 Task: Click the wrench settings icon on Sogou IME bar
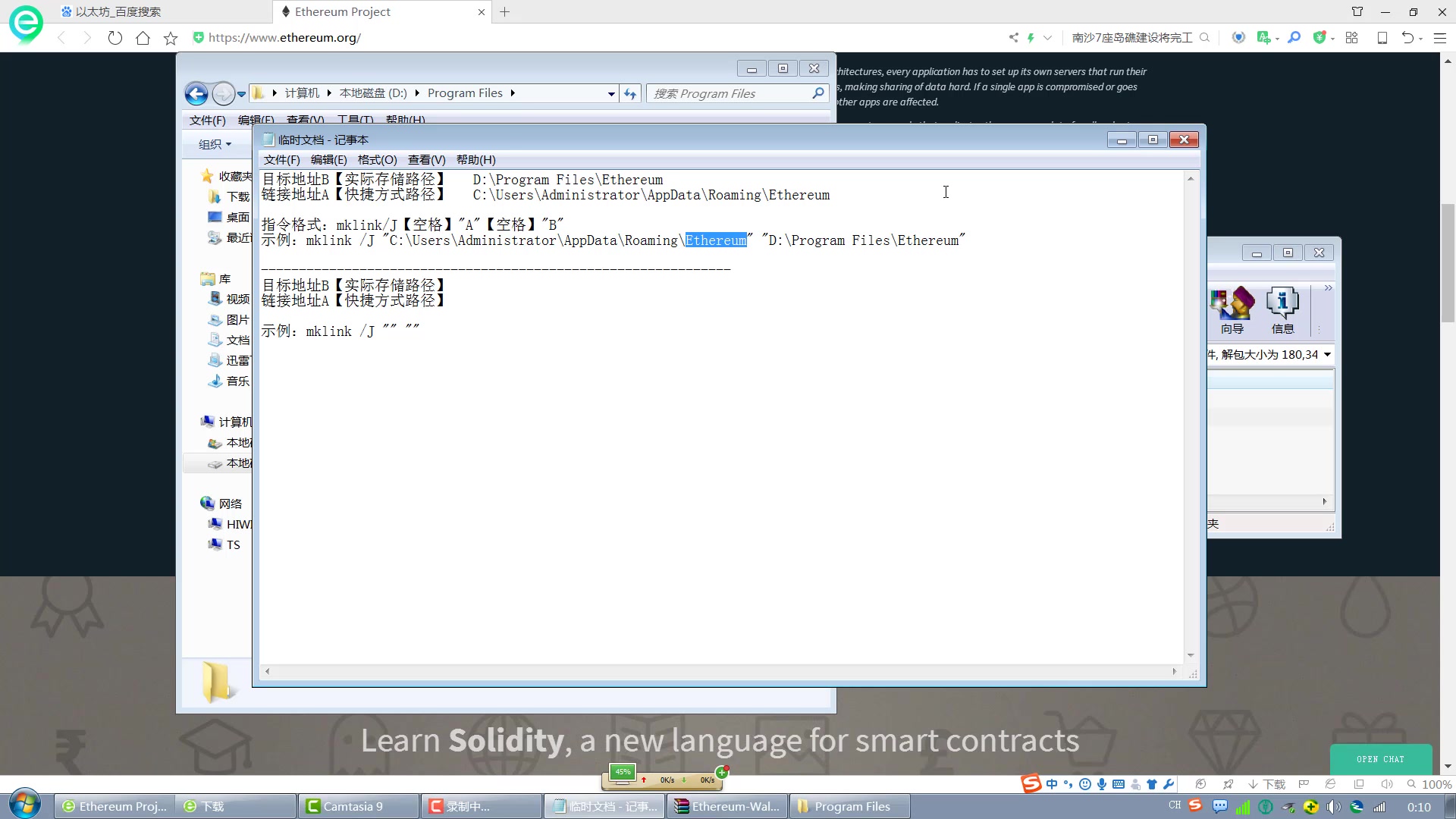point(1168,784)
